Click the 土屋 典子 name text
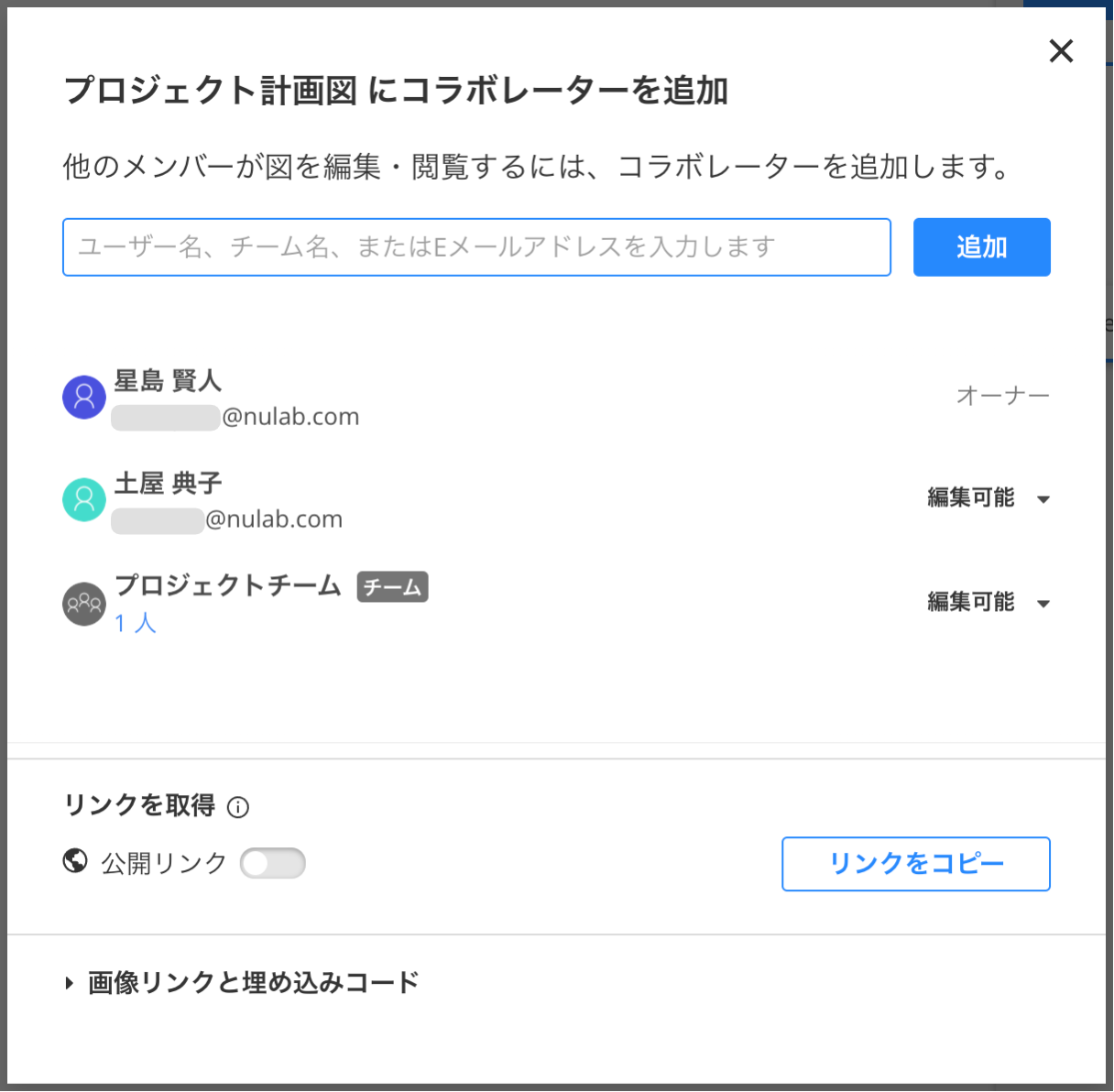This screenshot has width=1114, height=1092. [x=168, y=483]
